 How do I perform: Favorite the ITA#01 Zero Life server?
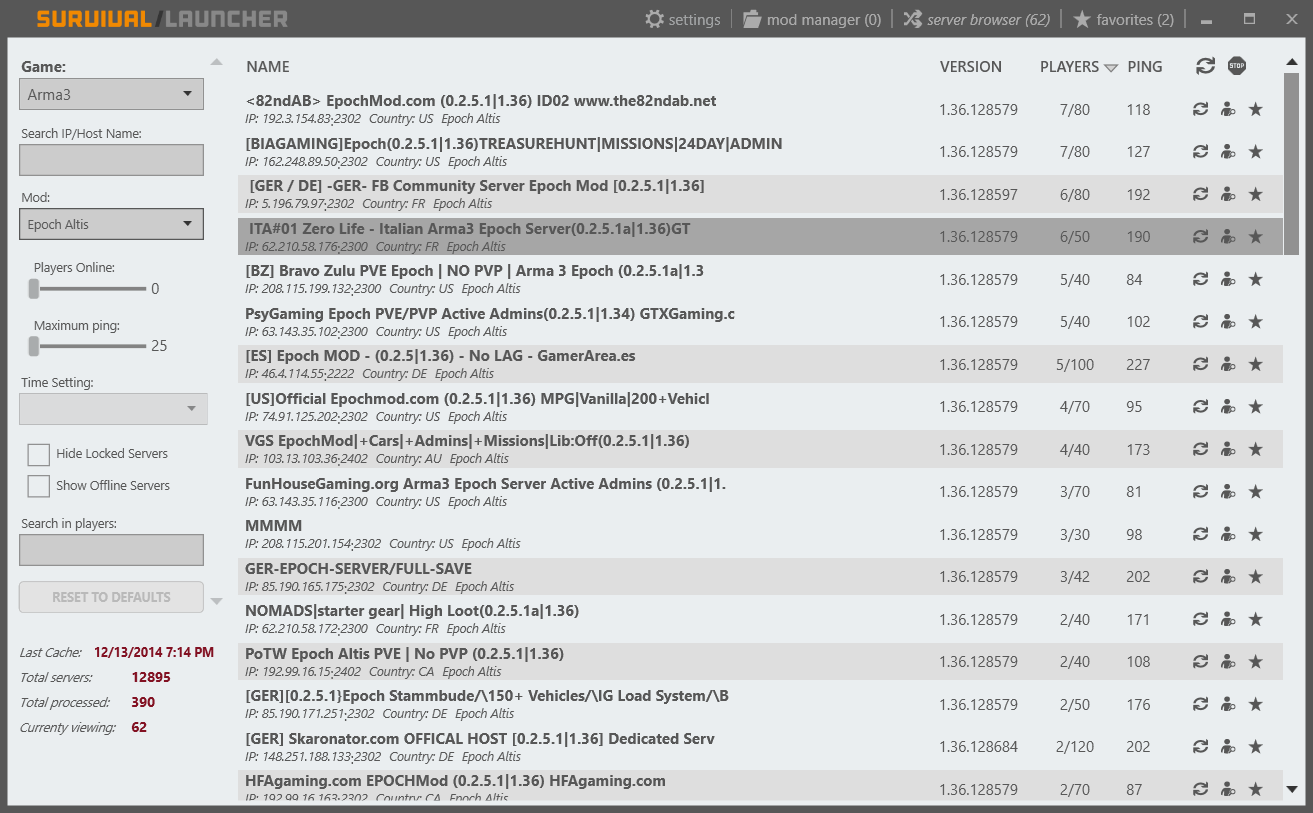(1256, 237)
